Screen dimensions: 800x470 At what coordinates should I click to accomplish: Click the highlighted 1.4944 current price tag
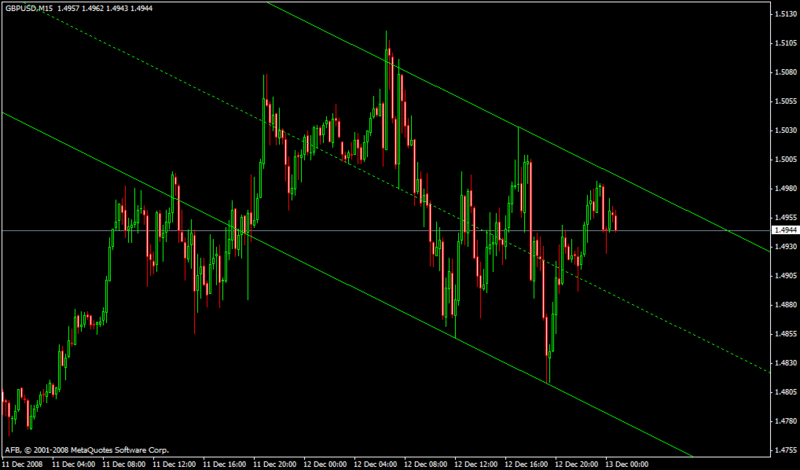(783, 231)
